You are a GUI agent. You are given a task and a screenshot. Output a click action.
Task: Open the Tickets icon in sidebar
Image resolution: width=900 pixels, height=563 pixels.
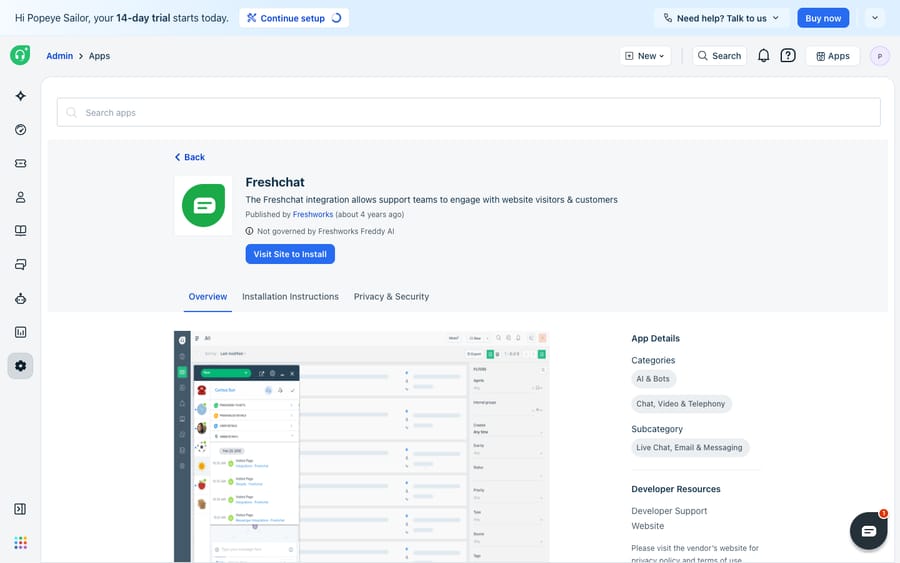pyautogui.click(x=21, y=164)
